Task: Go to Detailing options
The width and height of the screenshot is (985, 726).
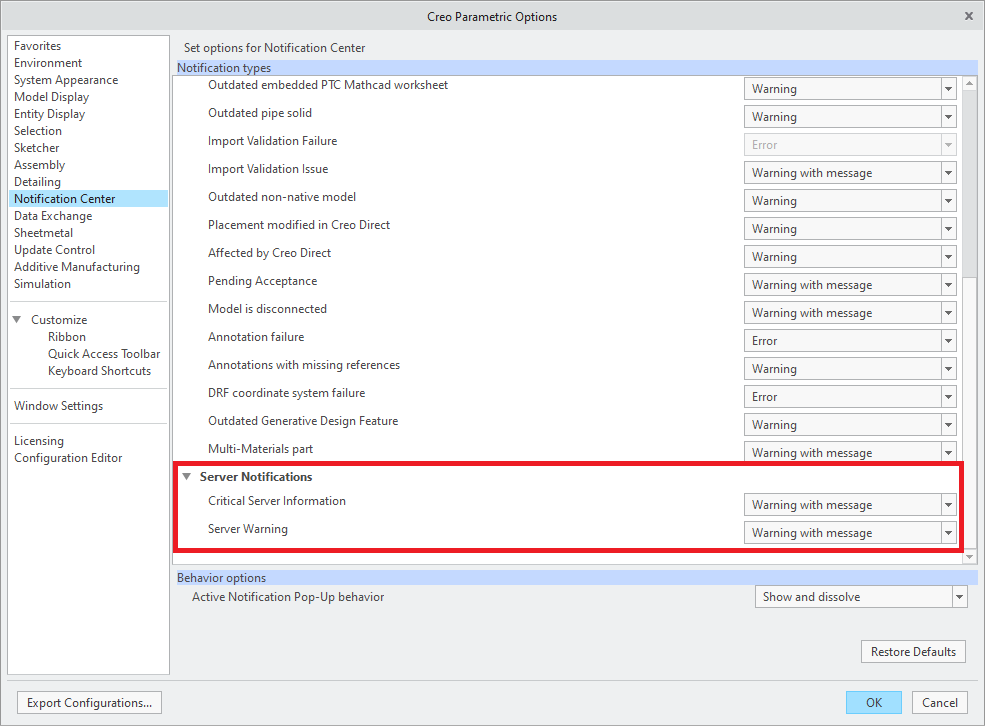Action: pyautogui.click(x=37, y=182)
